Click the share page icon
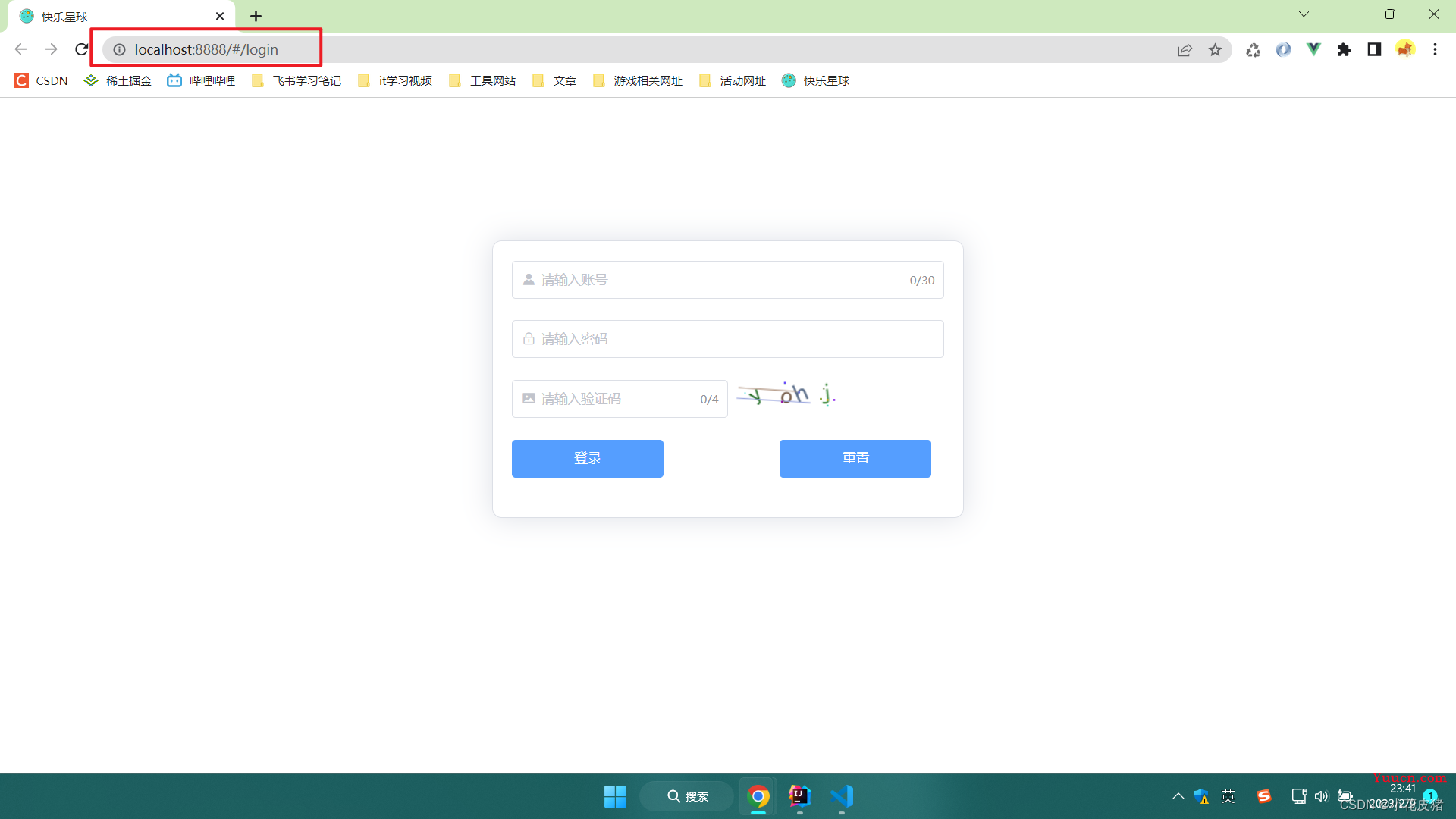Viewport: 1456px width, 819px height. pos(1185,49)
